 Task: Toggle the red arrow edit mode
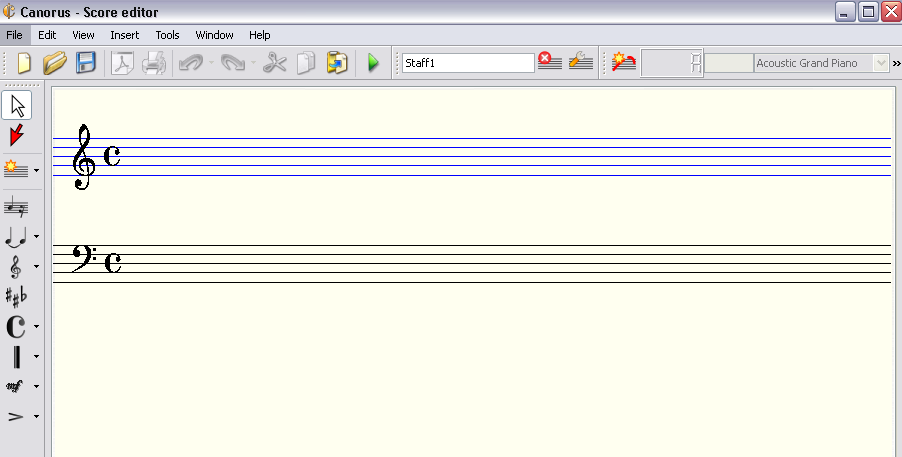(x=17, y=136)
